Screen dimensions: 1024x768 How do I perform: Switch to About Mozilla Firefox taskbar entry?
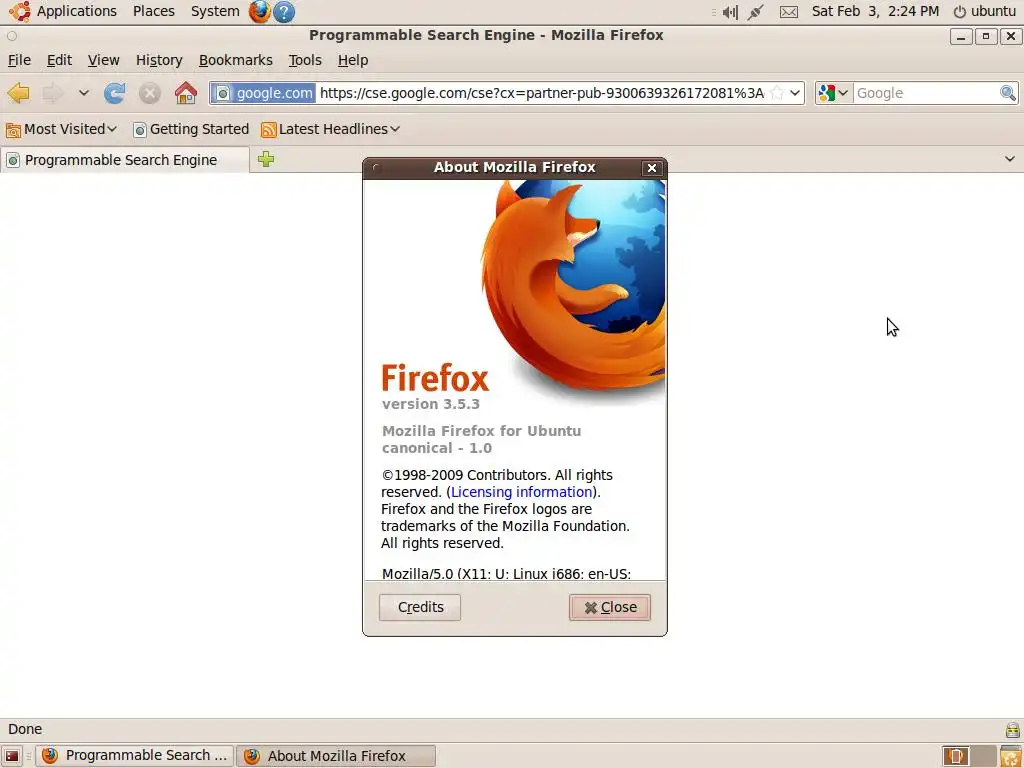tap(336, 756)
